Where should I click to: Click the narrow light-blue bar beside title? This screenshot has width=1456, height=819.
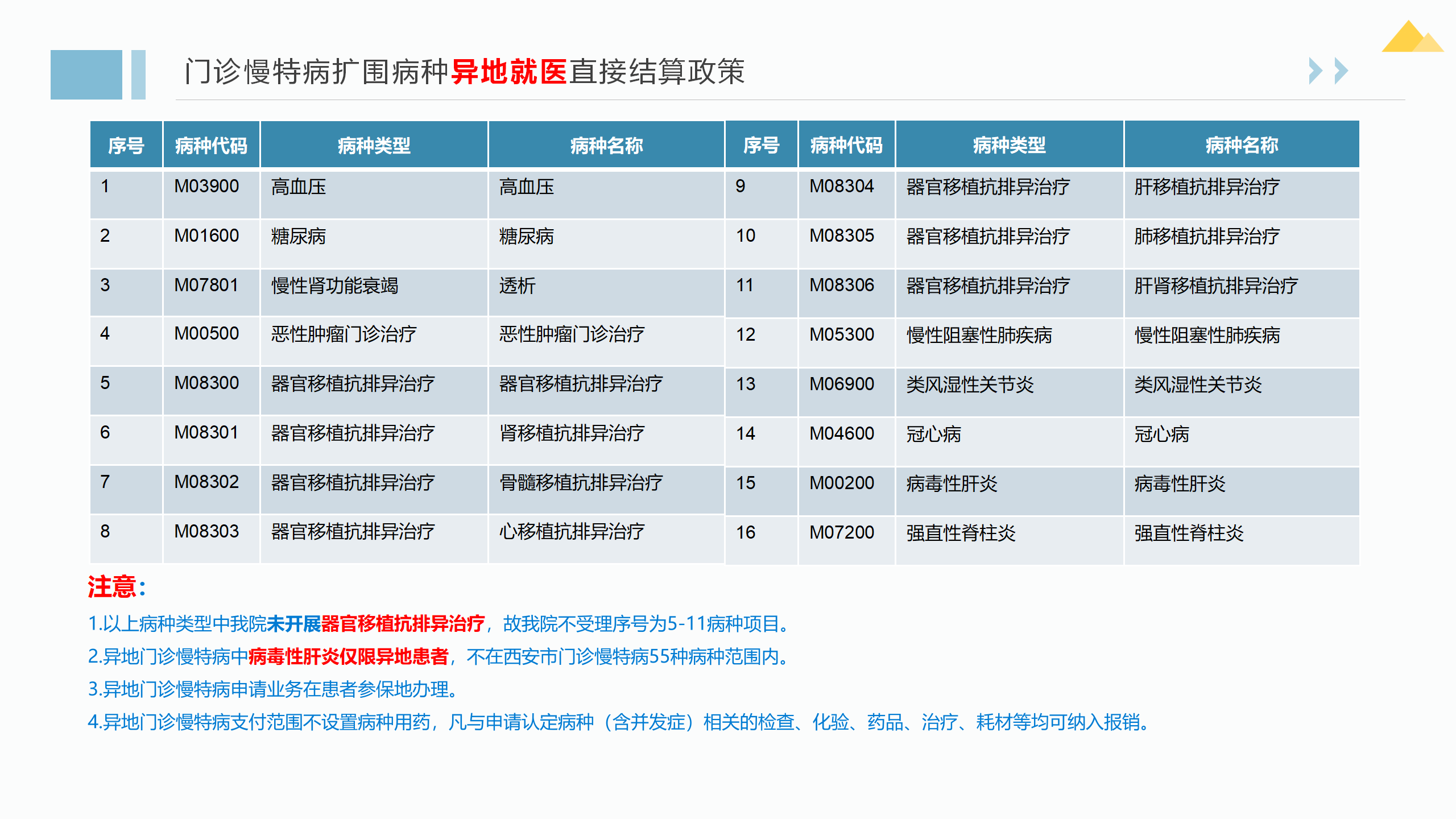coord(138,75)
